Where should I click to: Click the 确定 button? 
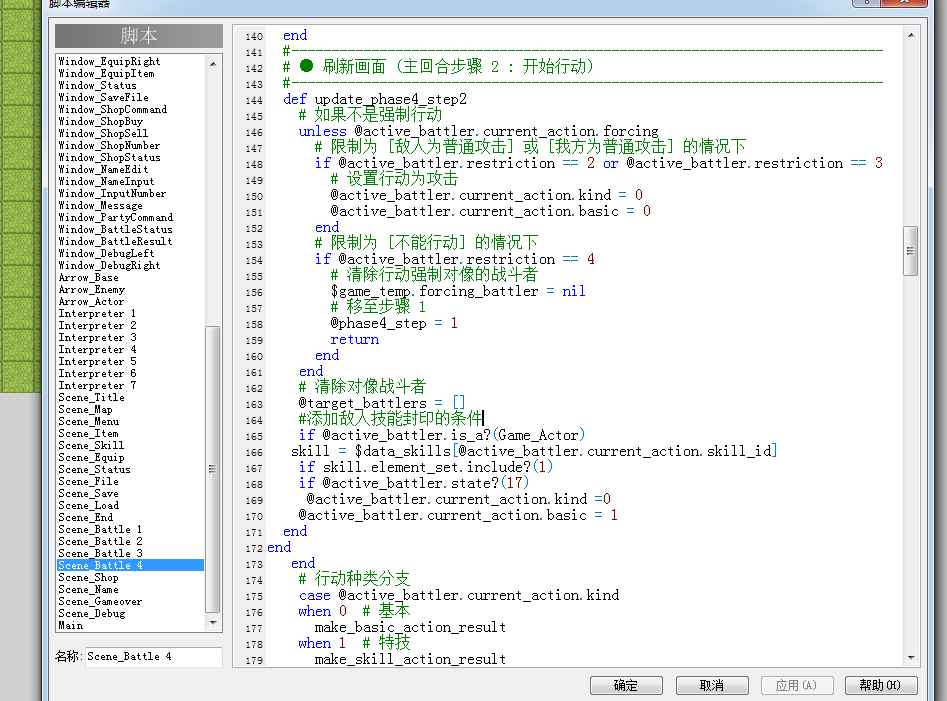626,685
